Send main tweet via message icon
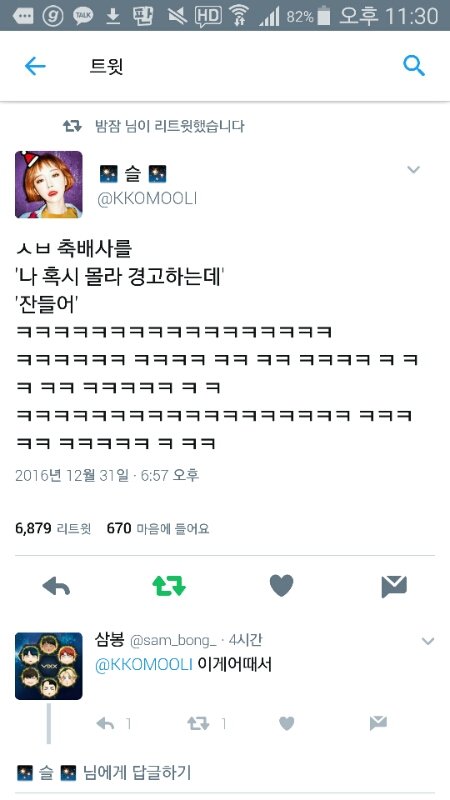The height and width of the screenshot is (800, 450). [x=394, y=586]
